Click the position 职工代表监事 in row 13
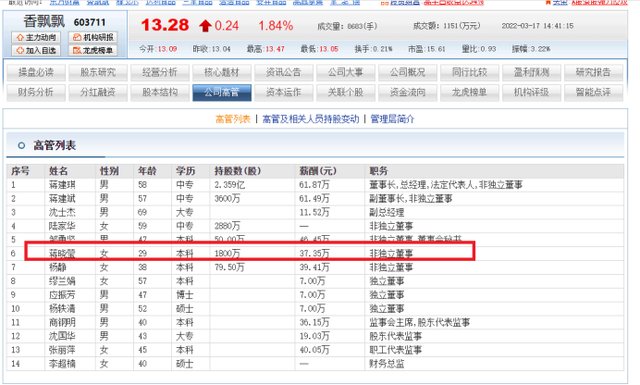 [396, 350]
